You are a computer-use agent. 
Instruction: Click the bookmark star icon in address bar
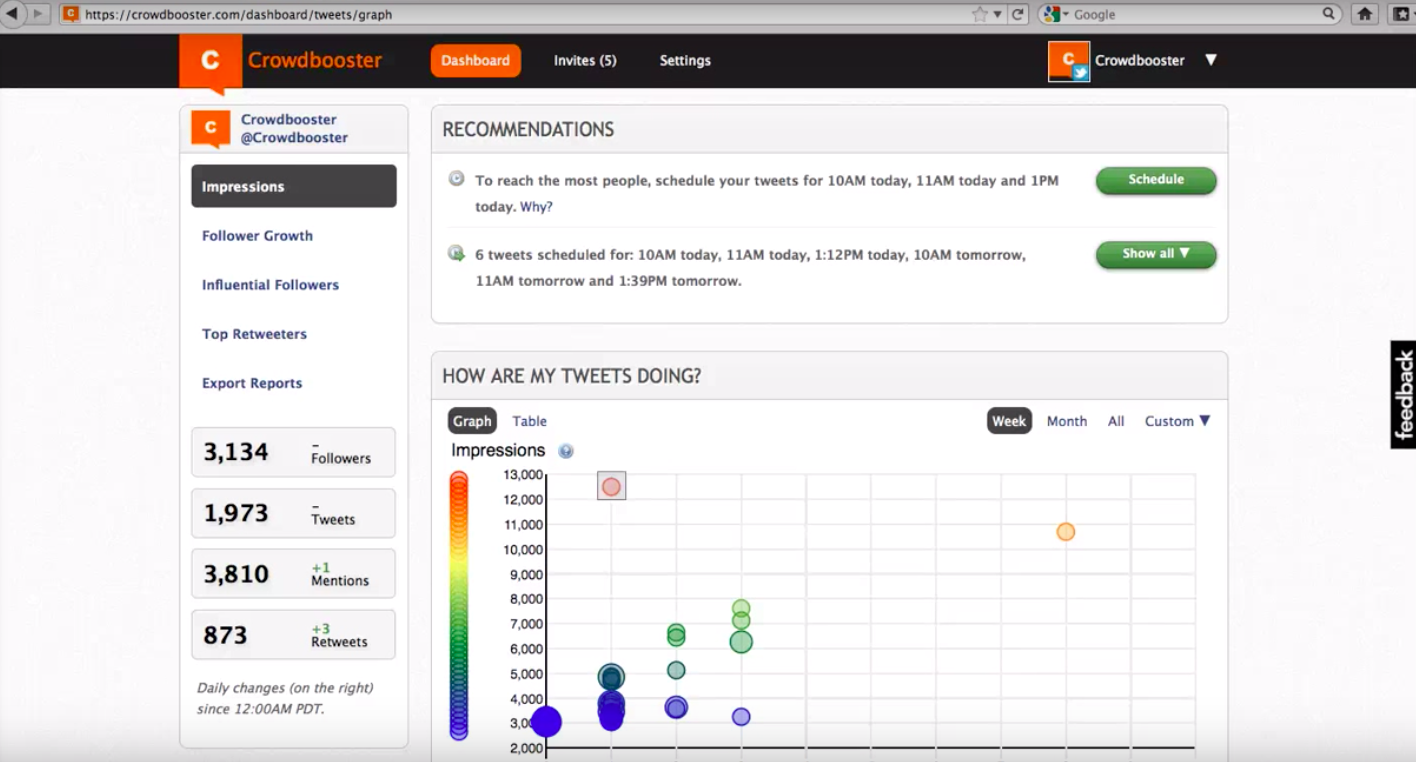coord(980,14)
